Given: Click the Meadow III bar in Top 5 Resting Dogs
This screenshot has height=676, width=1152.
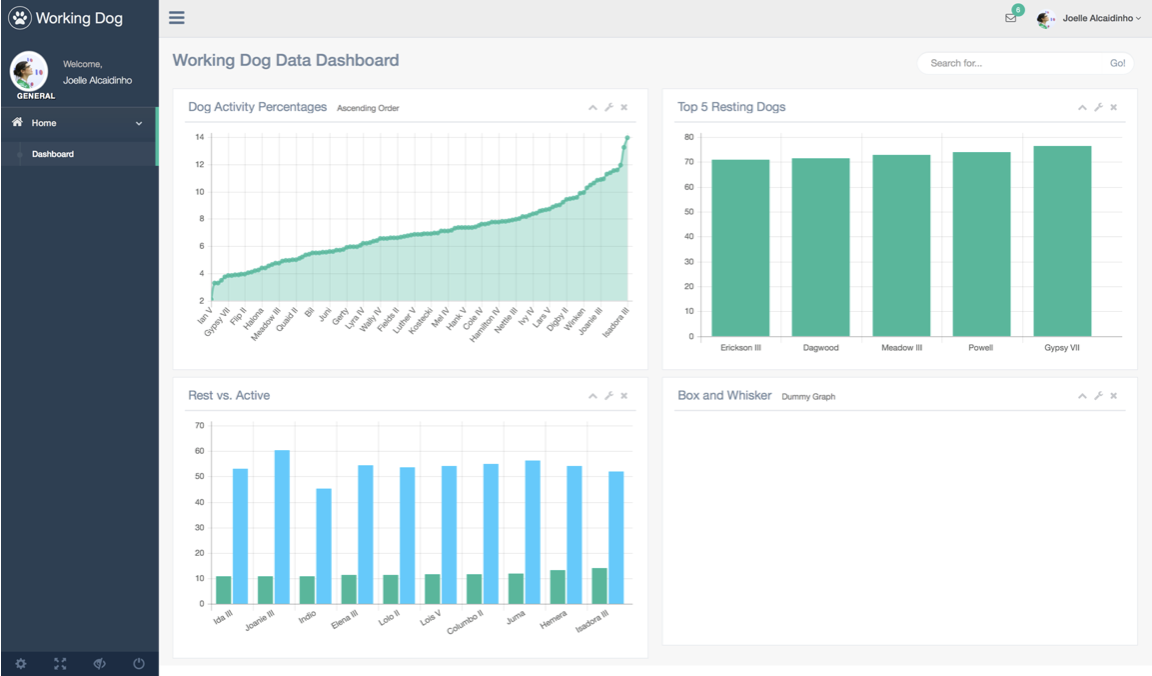Looking at the screenshot, I should click(901, 246).
